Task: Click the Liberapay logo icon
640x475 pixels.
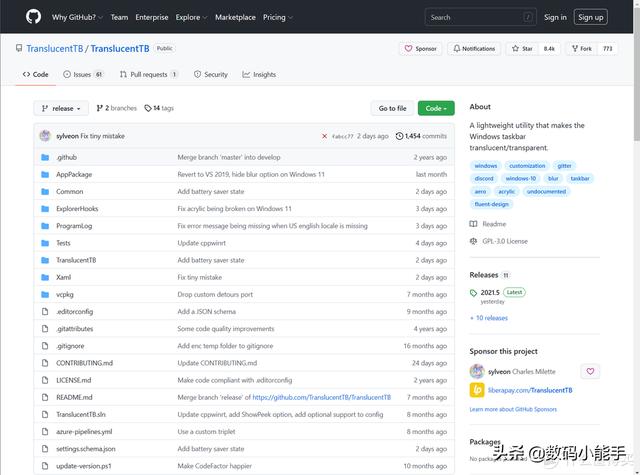Action: pos(477,390)
